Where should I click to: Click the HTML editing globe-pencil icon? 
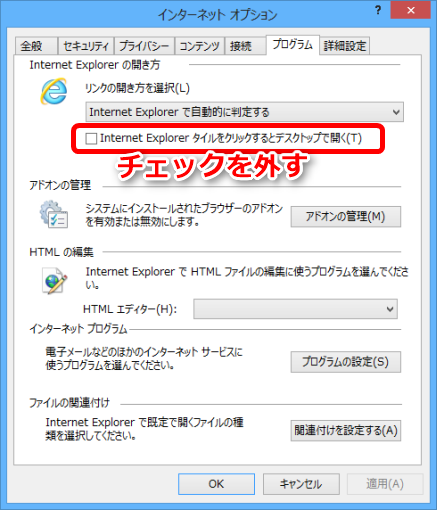[54, 281]
